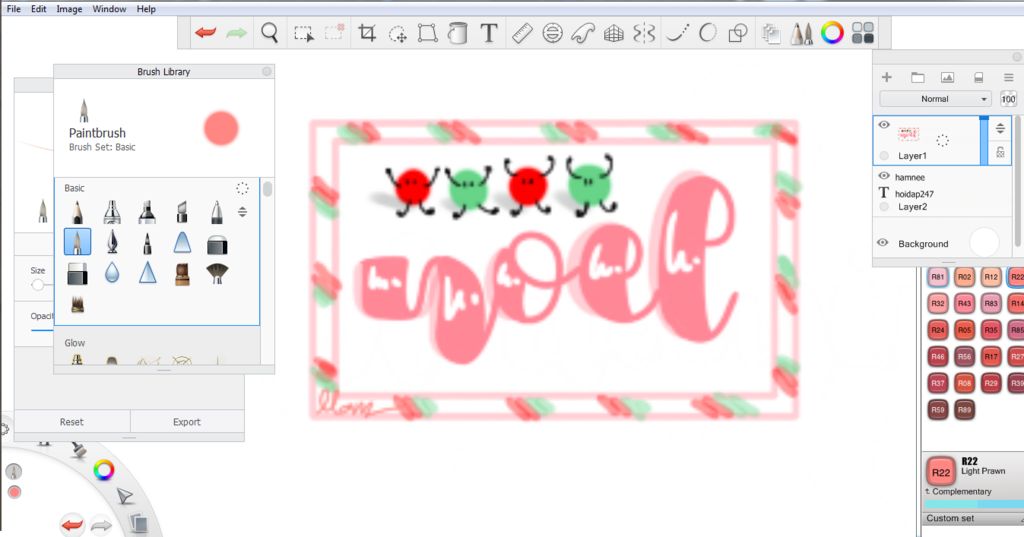
Task: Expand Layer1 reorder arrows control
Action: click(x=1000, y=128)
